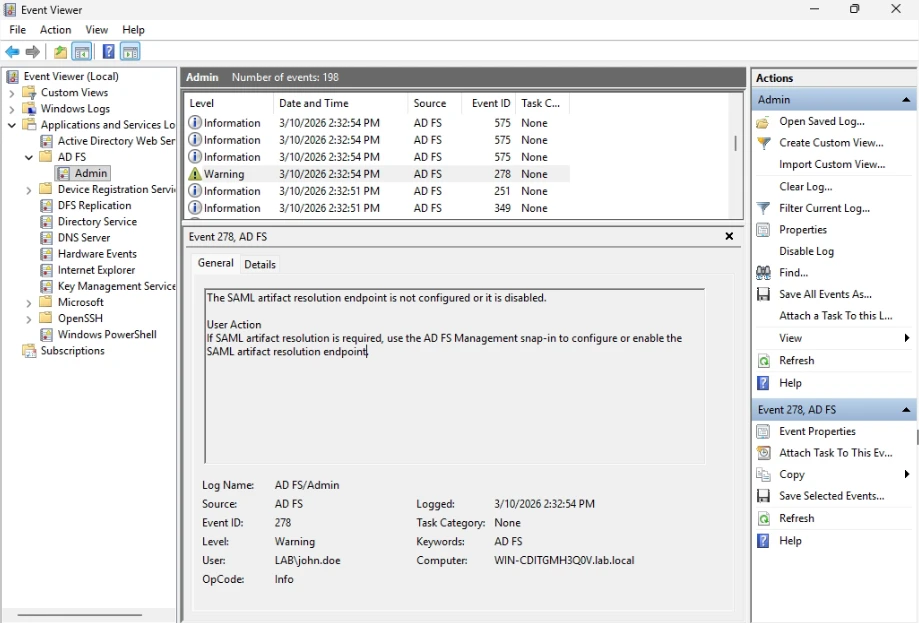Click Create Custom View funnel icon
919x623 pixels.
click(763, 143)
